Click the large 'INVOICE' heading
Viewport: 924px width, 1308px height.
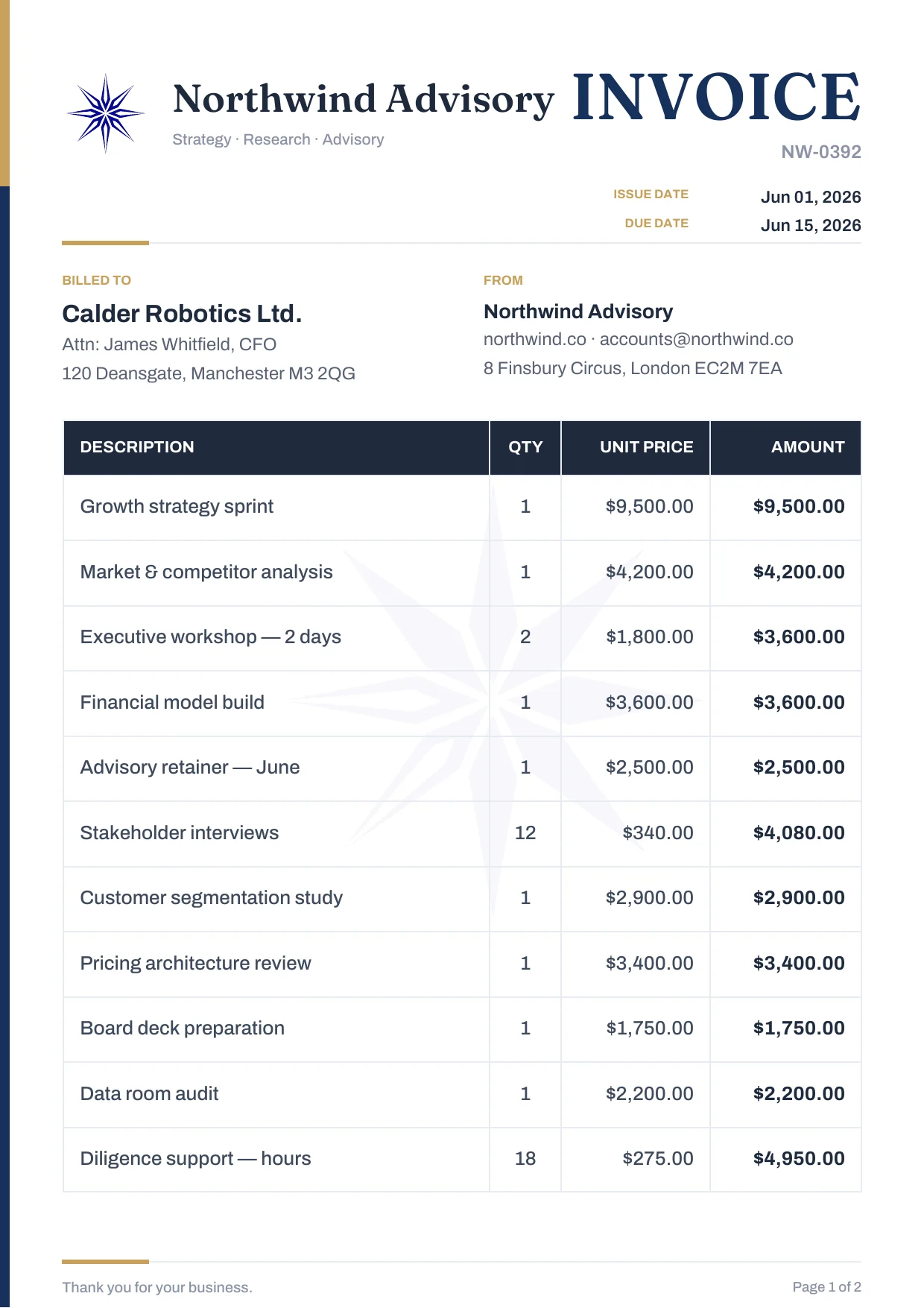click(716, 97)
